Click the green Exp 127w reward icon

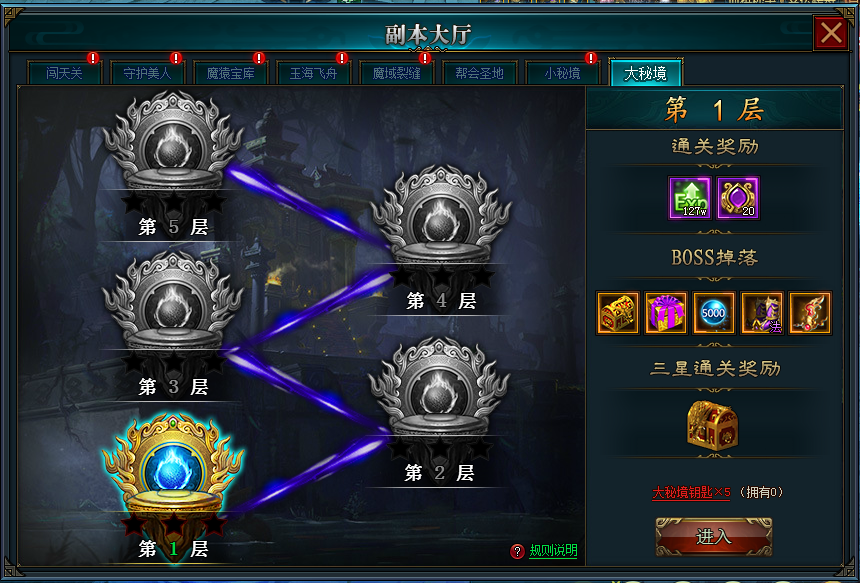(690, 198)
